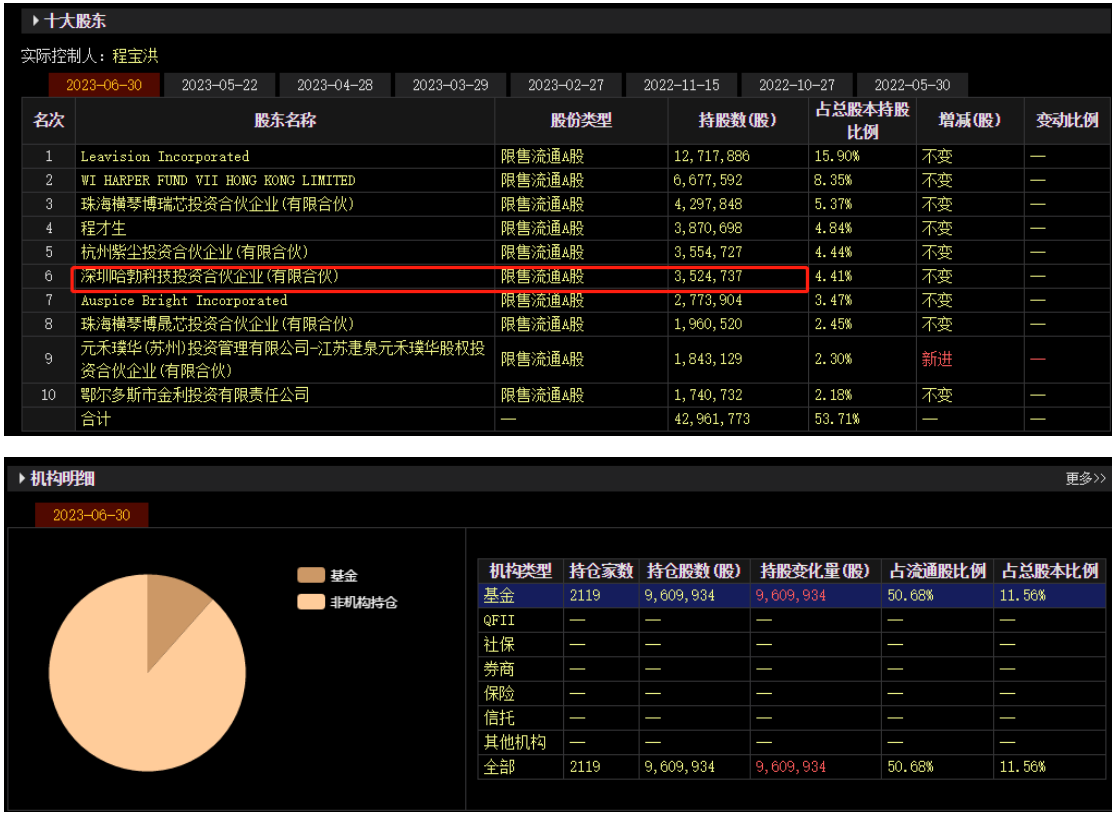Switch to the 2022-10-27 date tab
Image resolution: width=1116 pixels, height=816 pixels.
[x=797, y=85]
